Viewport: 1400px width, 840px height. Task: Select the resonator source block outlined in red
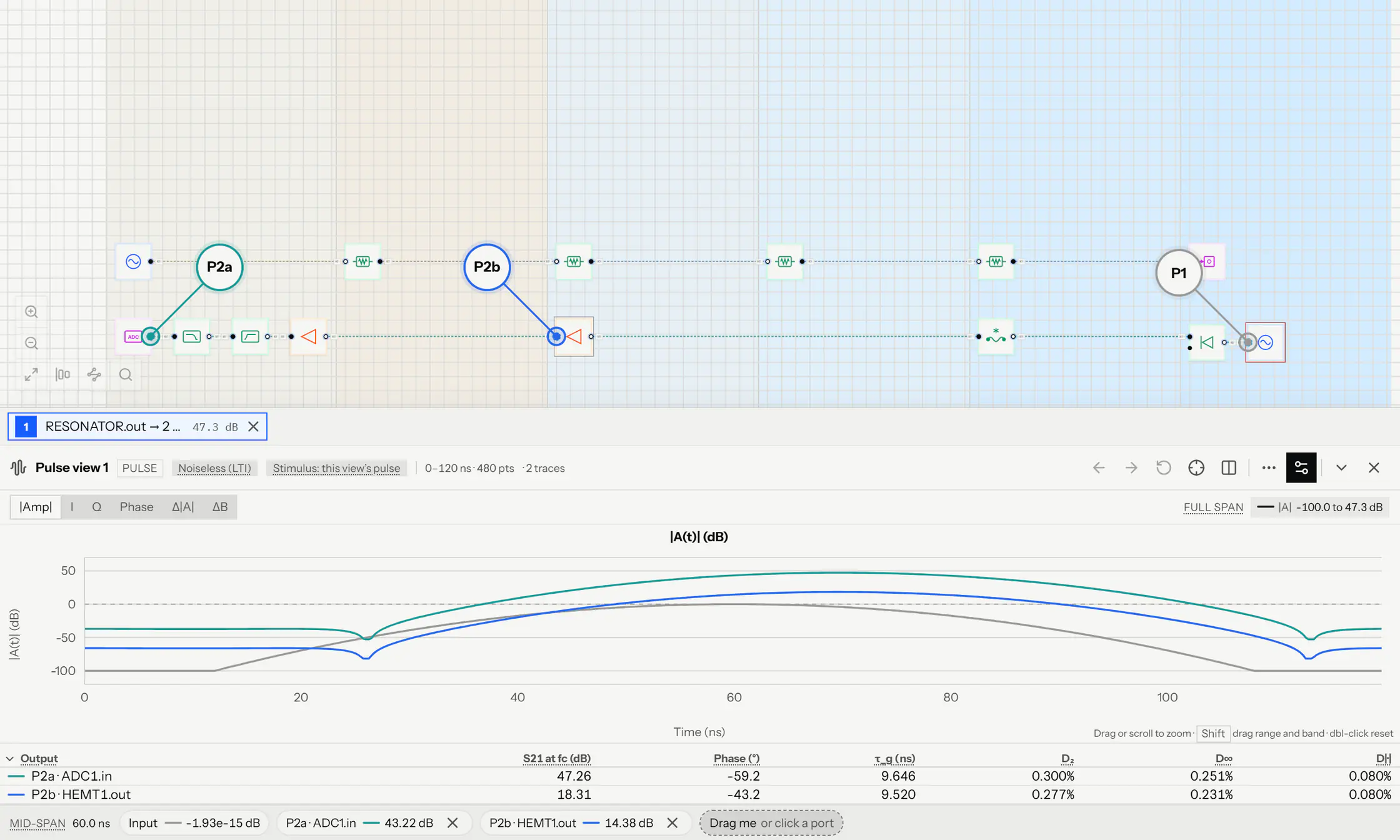coord(1266,342)
